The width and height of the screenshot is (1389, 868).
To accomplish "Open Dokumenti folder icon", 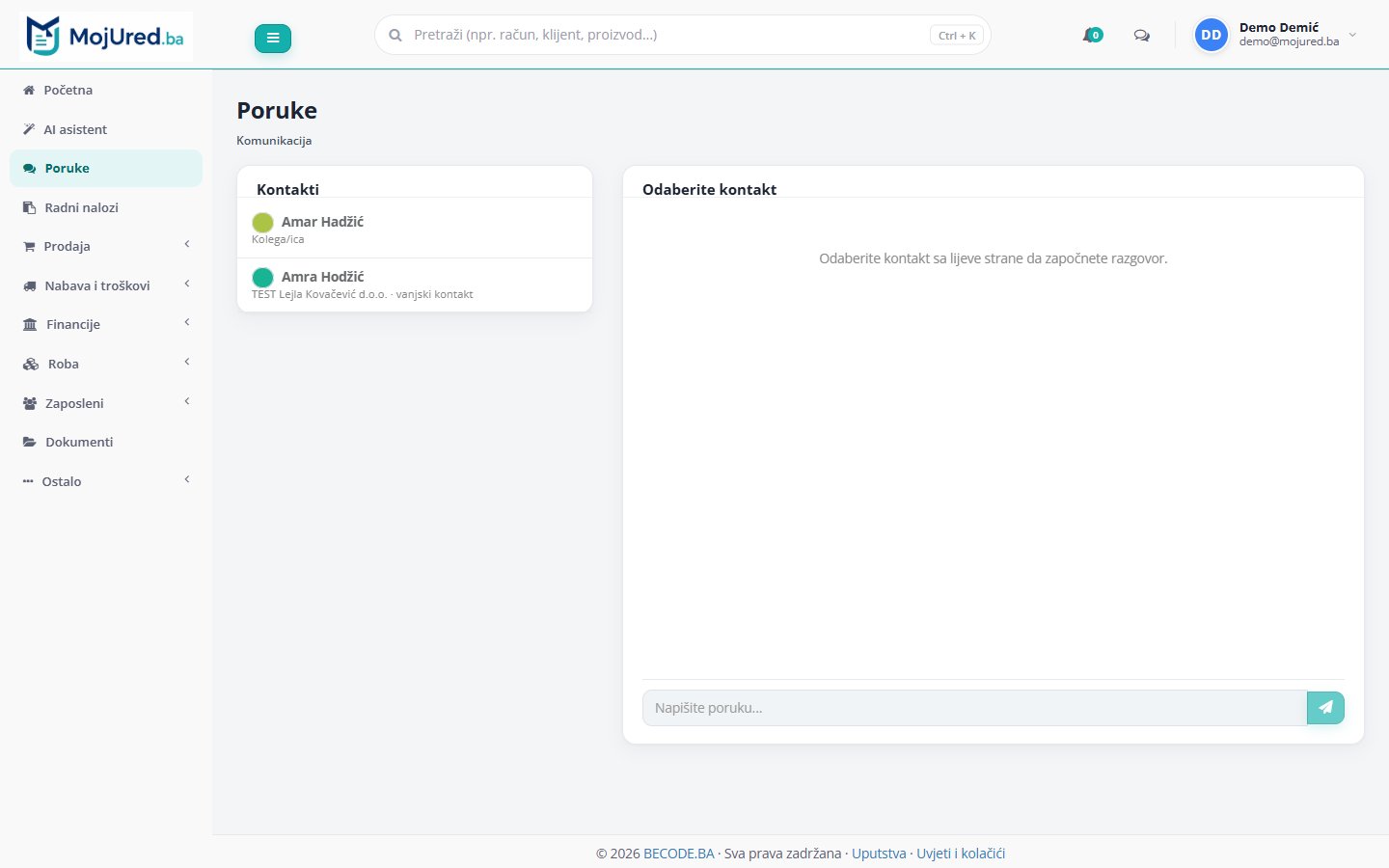I will pos(30,442).
